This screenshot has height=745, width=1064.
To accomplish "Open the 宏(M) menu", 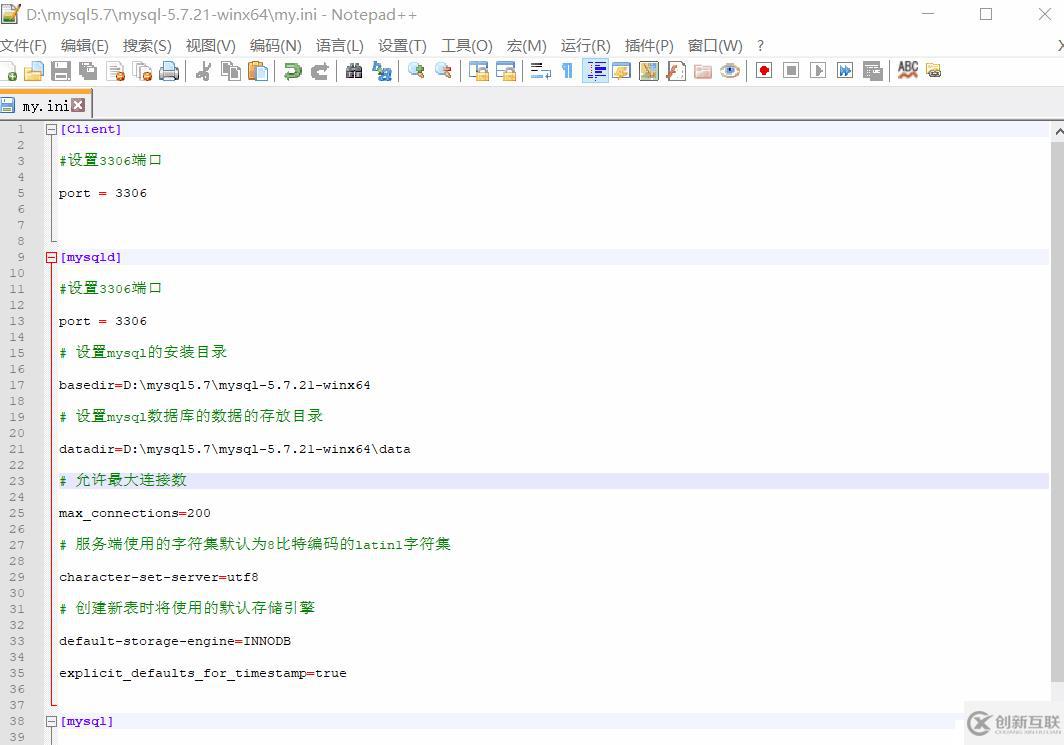I will (x=527, y=45).
